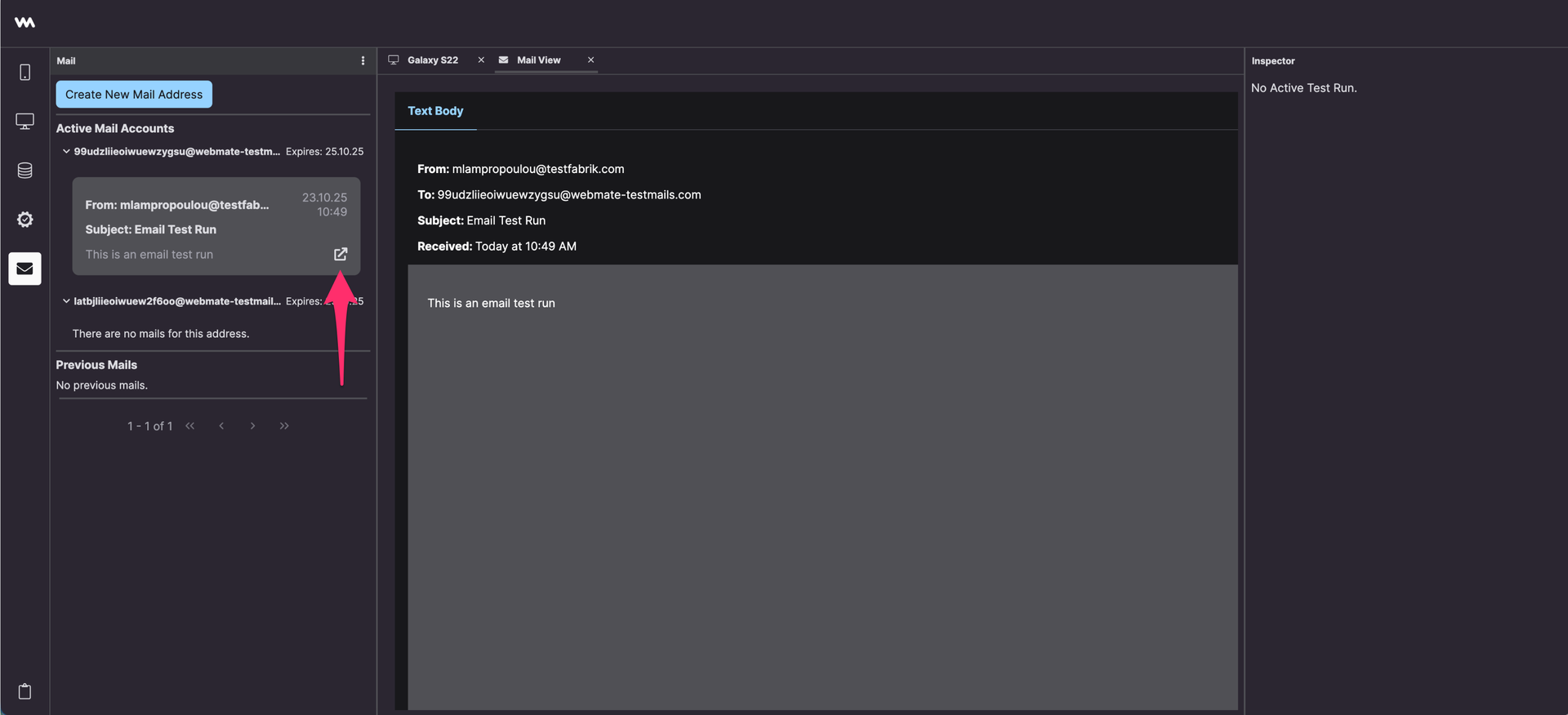Collapse the 99udzliieoiwuewzygsu mail account
Screen dimensions: 1568x715
coord(66,152)
